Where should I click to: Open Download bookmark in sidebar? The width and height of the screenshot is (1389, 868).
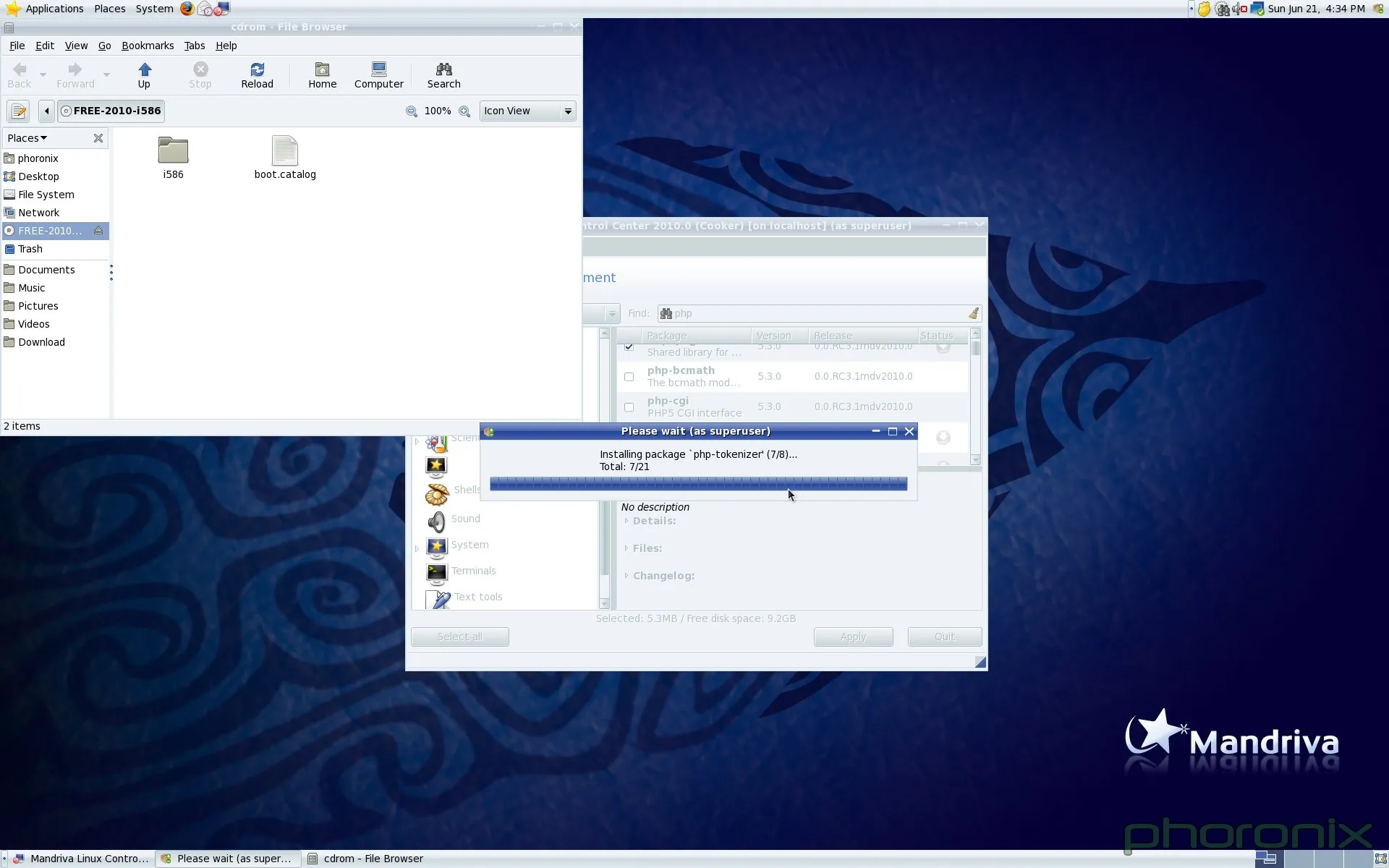tap(41, 342)
